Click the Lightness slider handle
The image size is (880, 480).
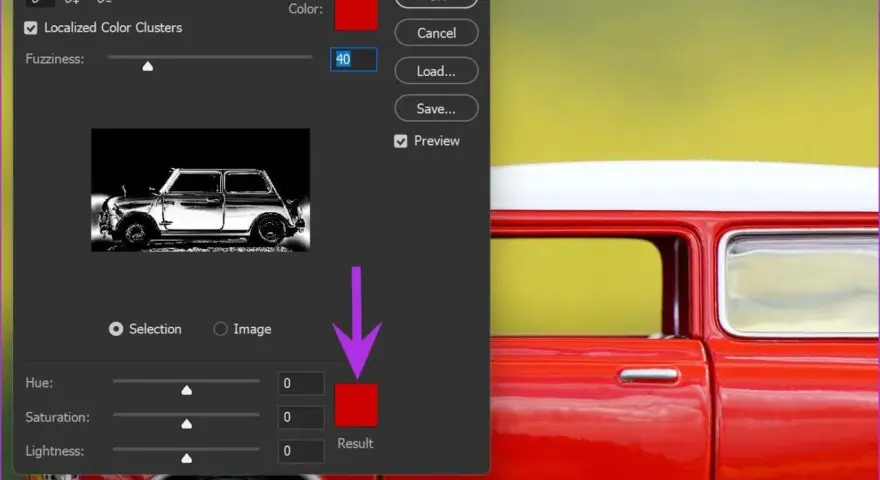tap(187, 458)
